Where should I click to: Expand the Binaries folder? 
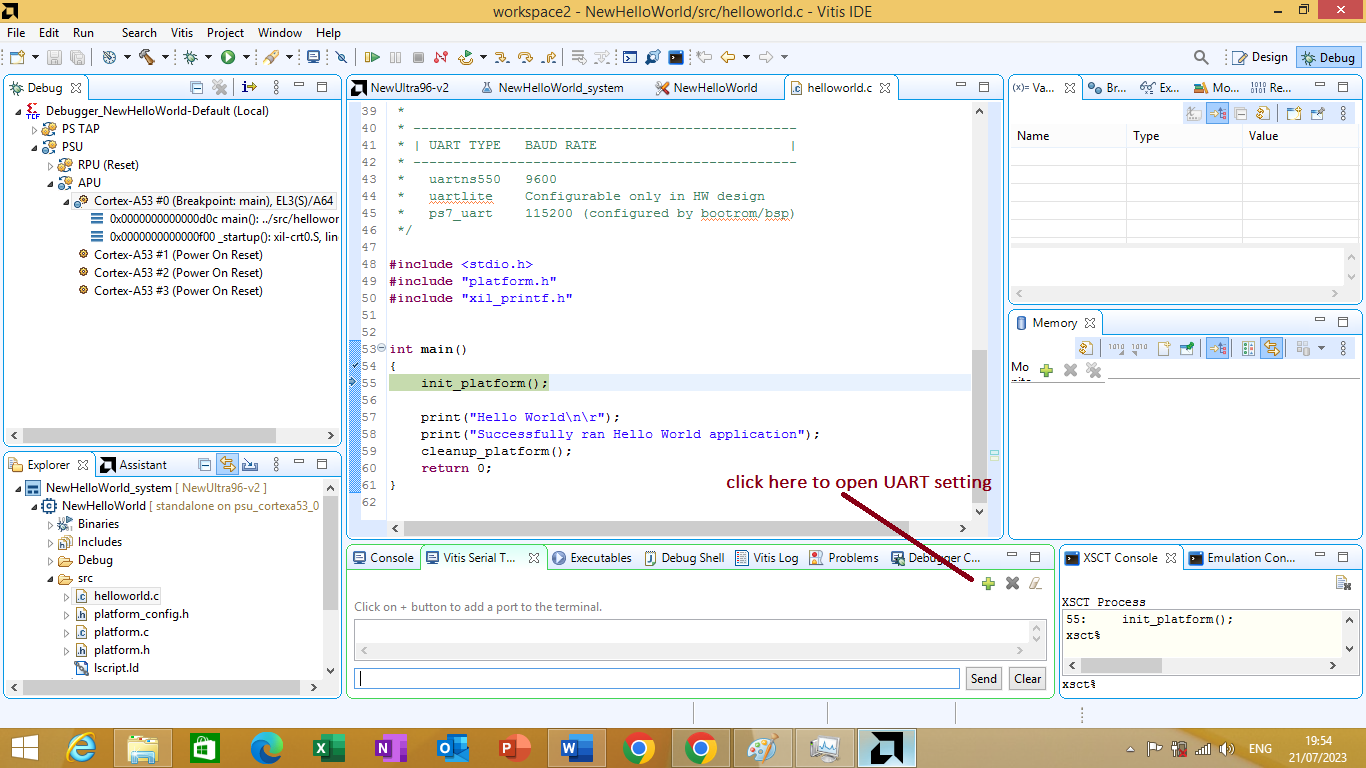point(50,524)
